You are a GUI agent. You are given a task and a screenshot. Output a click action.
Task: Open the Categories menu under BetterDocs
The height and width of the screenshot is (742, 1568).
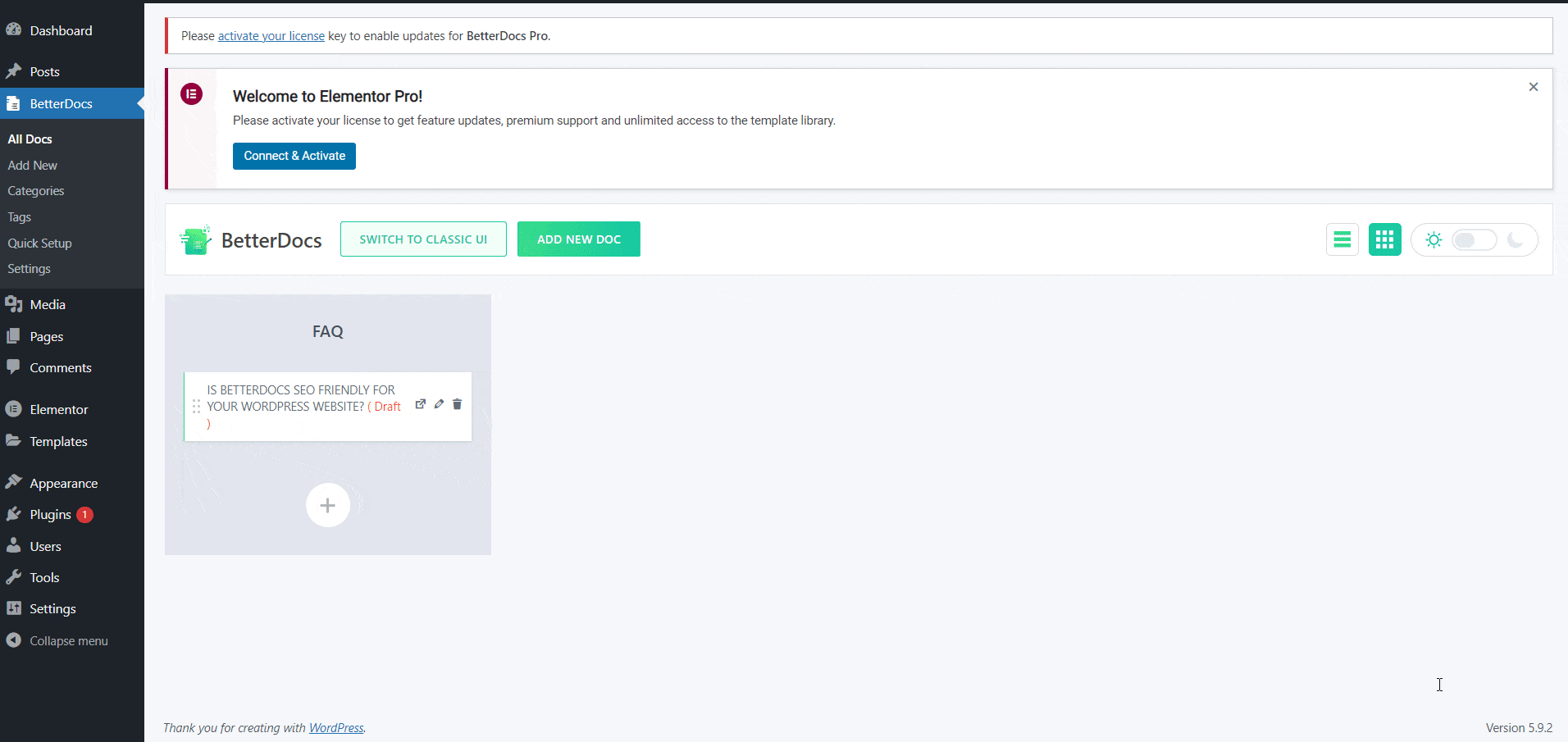click(35, 190)
